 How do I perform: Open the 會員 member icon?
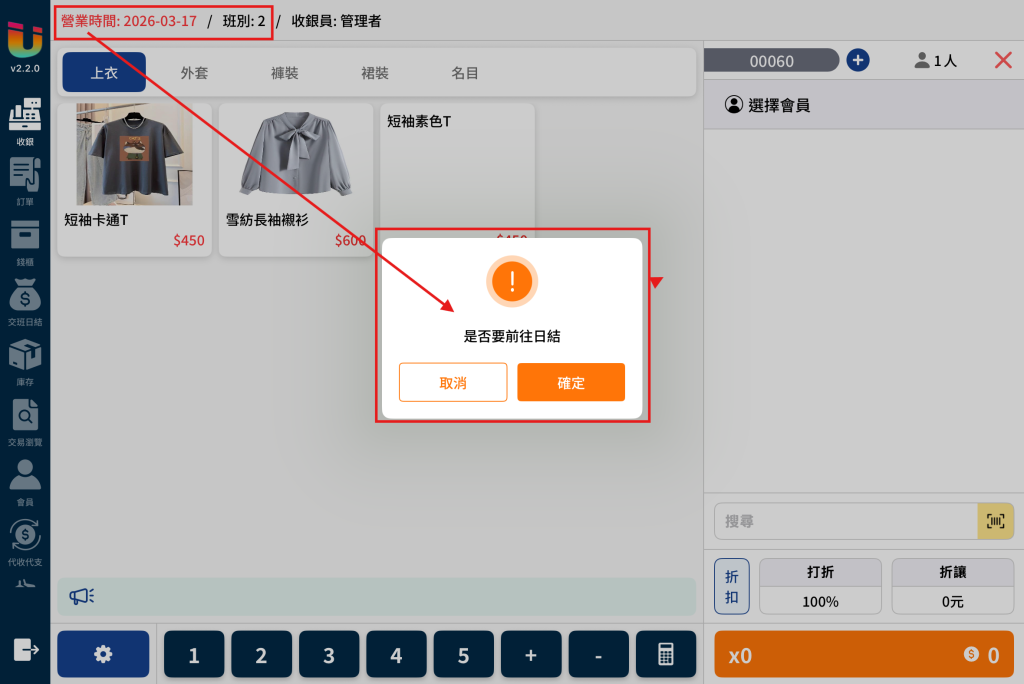point(25,483)
